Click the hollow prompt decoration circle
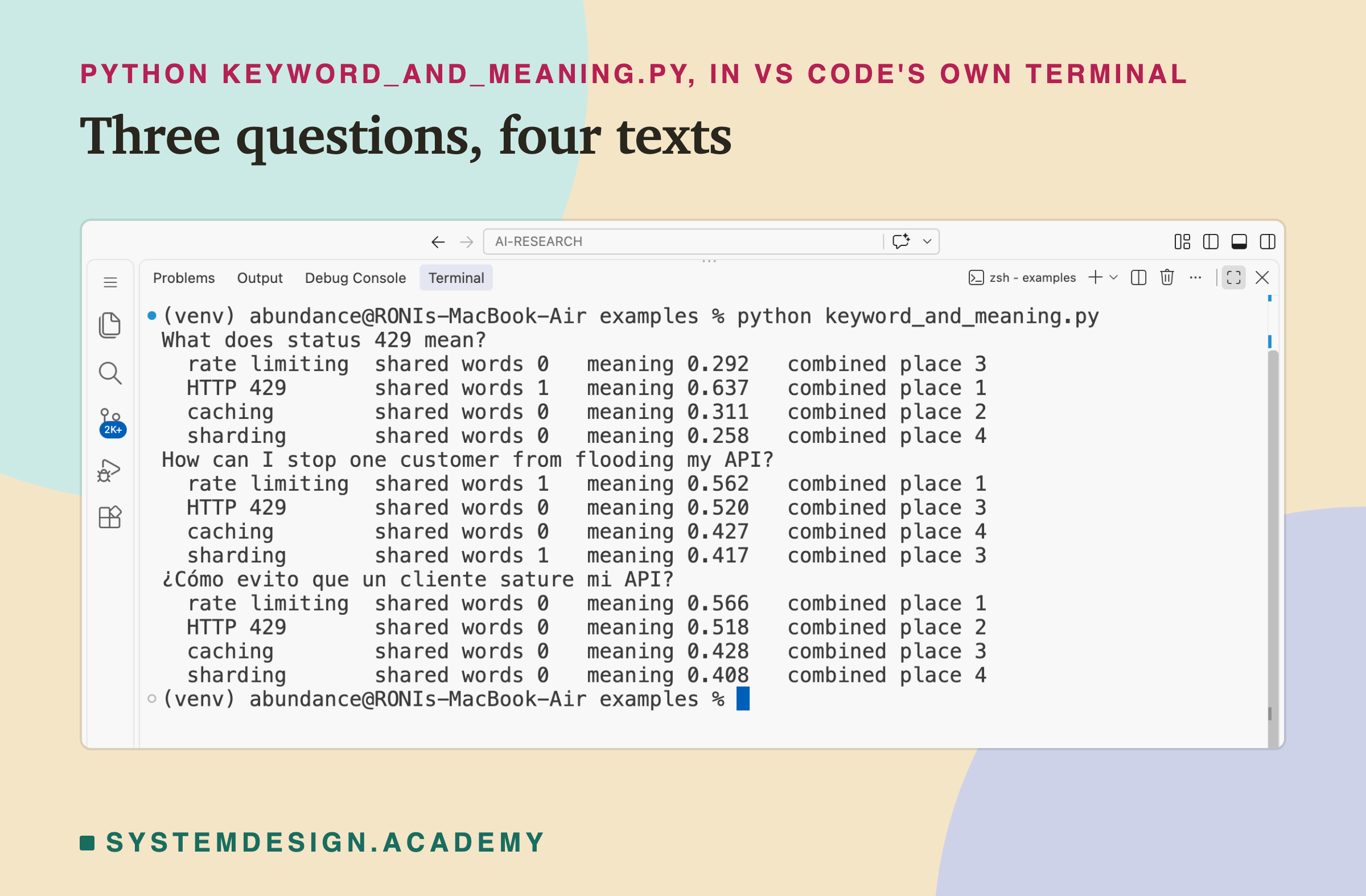Viewport: 1366px width, 896px height. coord(151,698)
